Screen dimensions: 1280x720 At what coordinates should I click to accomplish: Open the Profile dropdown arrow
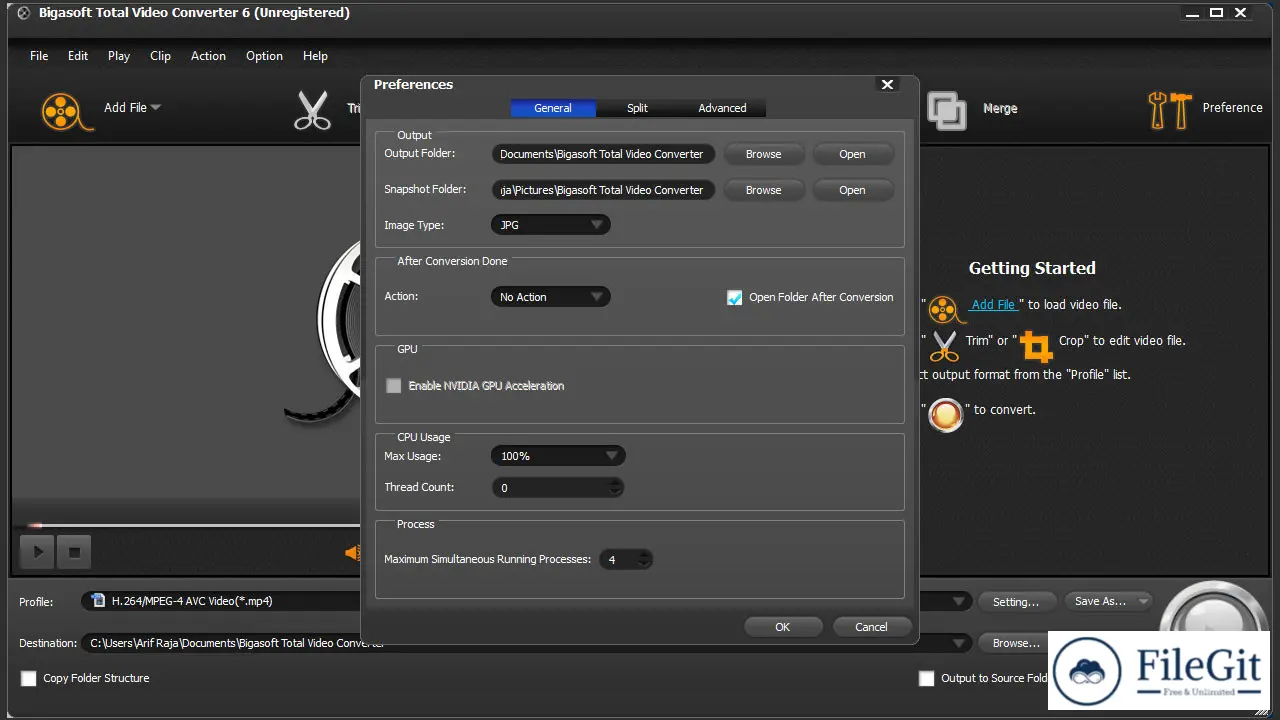(959, 602)
